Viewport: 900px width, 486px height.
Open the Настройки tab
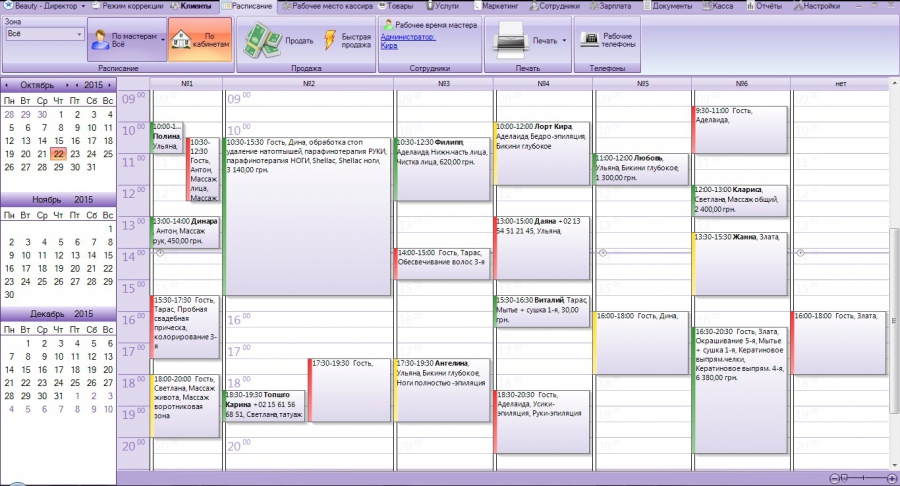coord(817,6)
